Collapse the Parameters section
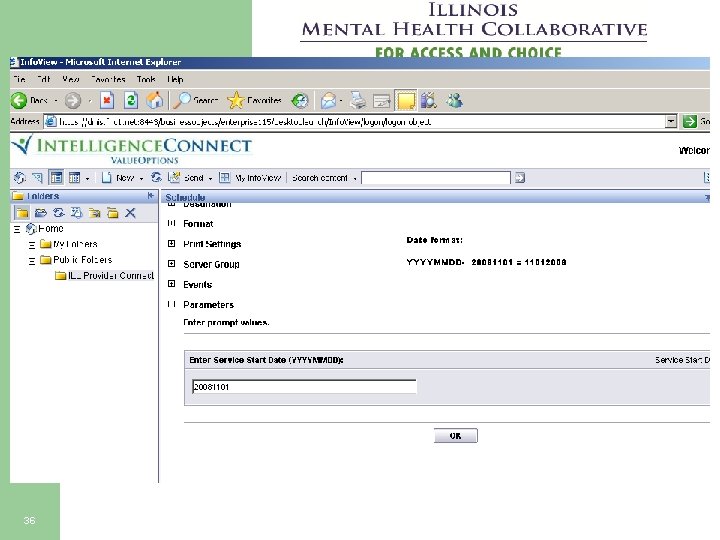Image resolution: width=720 pixels, height=540 pixels. pos(171,304)
